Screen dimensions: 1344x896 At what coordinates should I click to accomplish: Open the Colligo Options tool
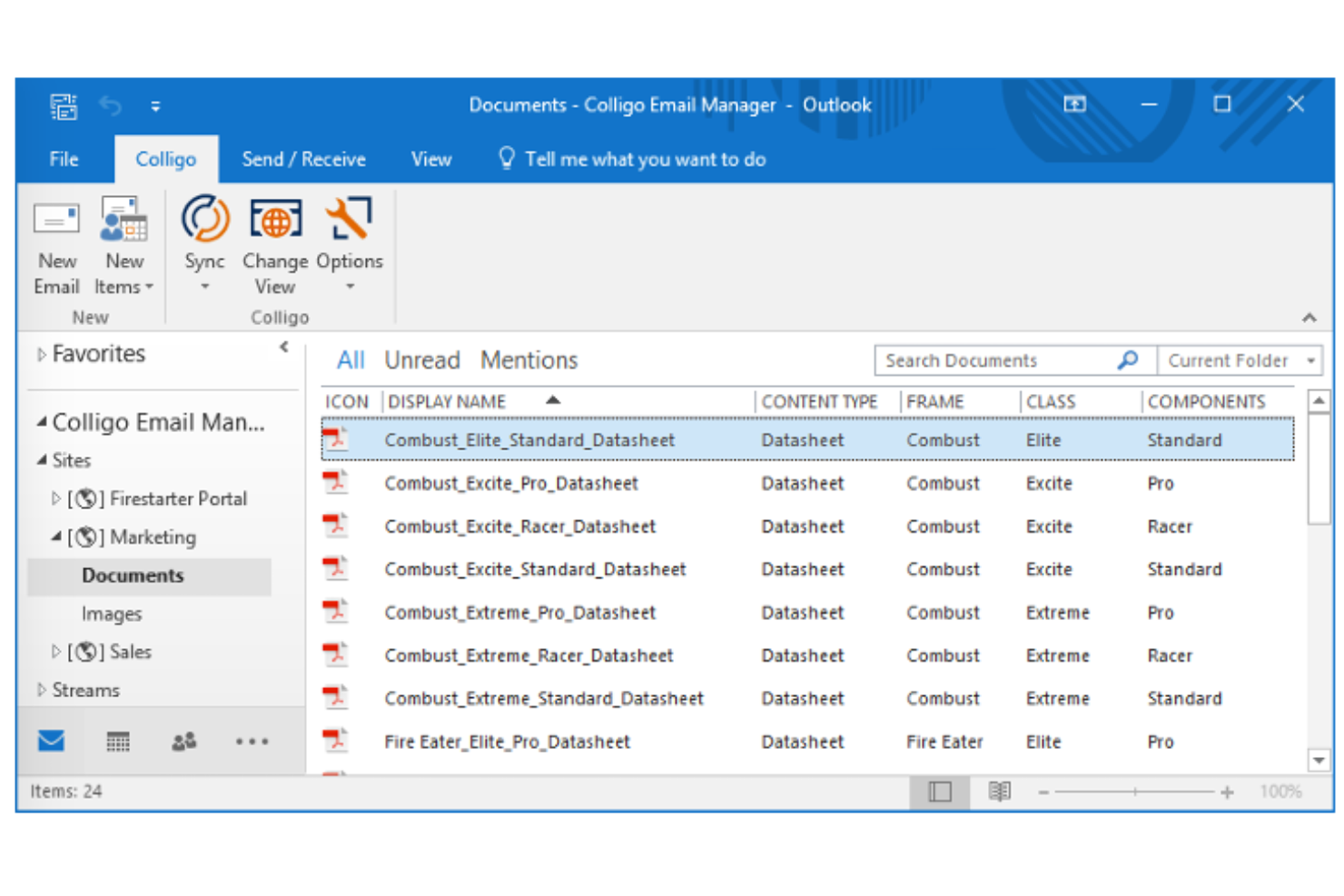point(350,244)
